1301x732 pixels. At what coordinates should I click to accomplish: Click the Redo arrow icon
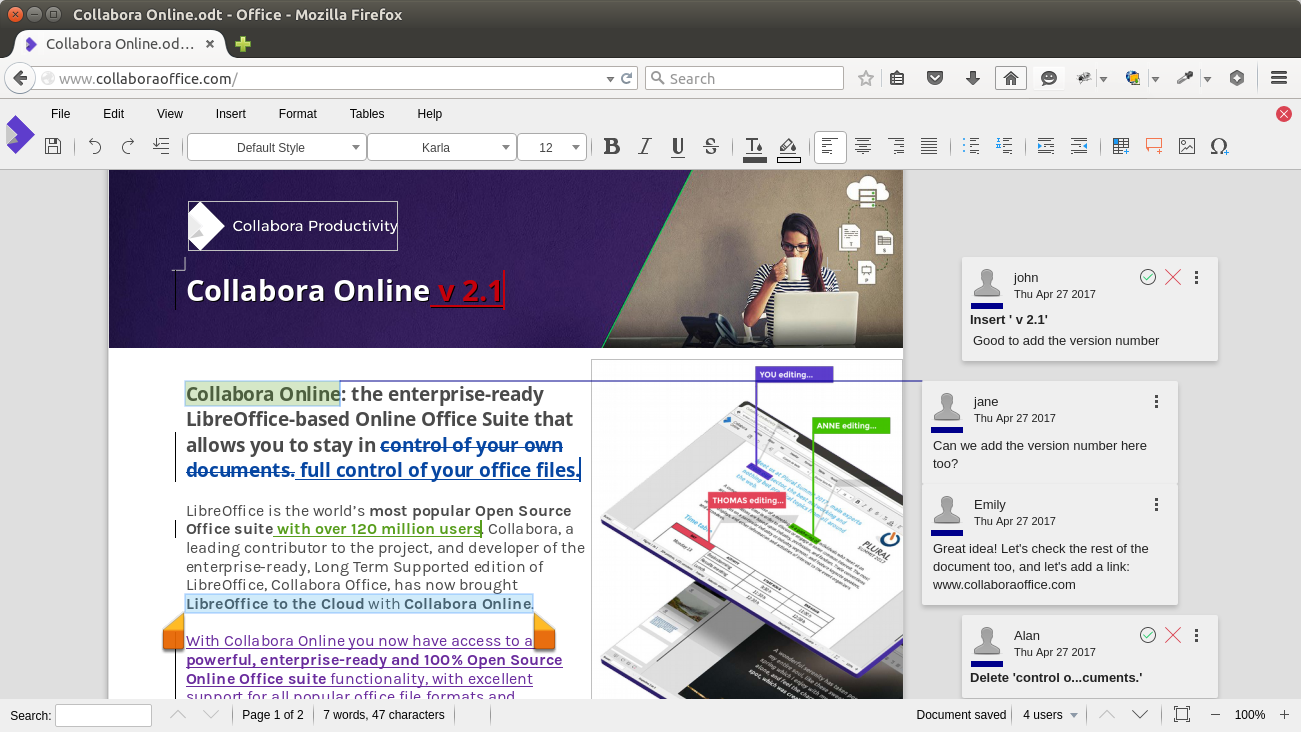pyautogui.click(x=128, y=147)
